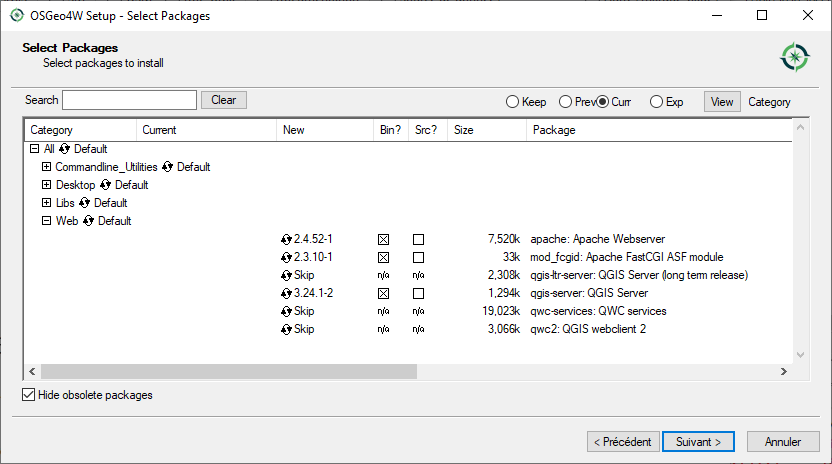
Task: Enable the Src checkbox for qgis-server
Action: [418, 294]
